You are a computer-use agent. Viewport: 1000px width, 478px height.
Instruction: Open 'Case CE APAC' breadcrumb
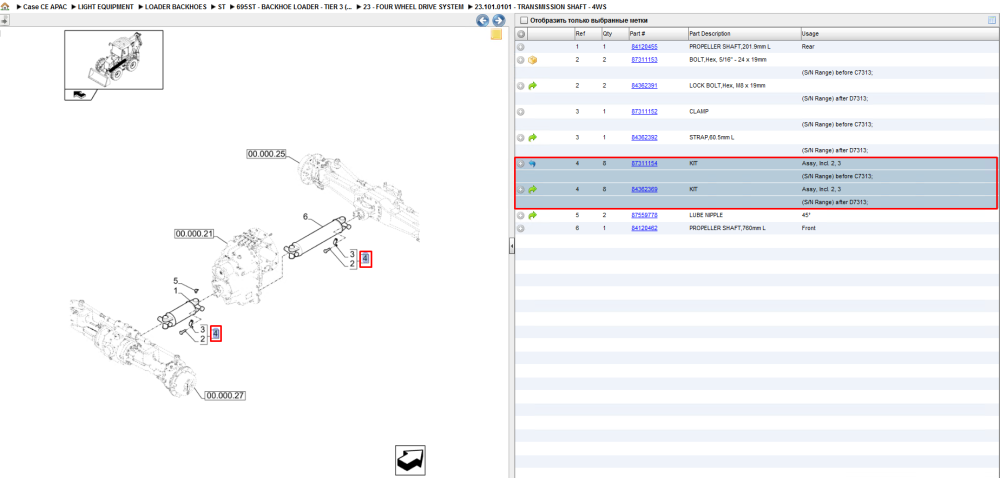(x=45, y=6)
